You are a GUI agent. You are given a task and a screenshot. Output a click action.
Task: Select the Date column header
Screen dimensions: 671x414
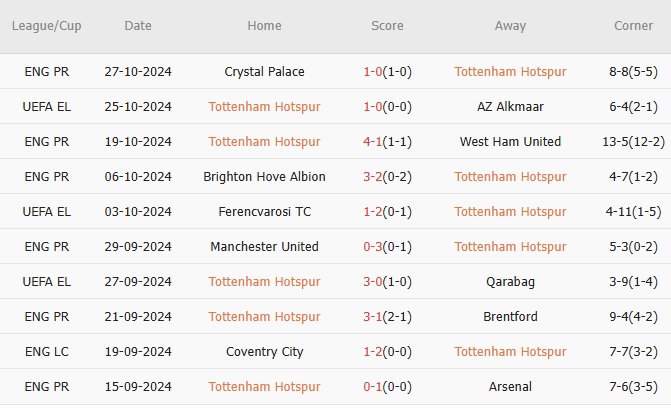[138, 26]
